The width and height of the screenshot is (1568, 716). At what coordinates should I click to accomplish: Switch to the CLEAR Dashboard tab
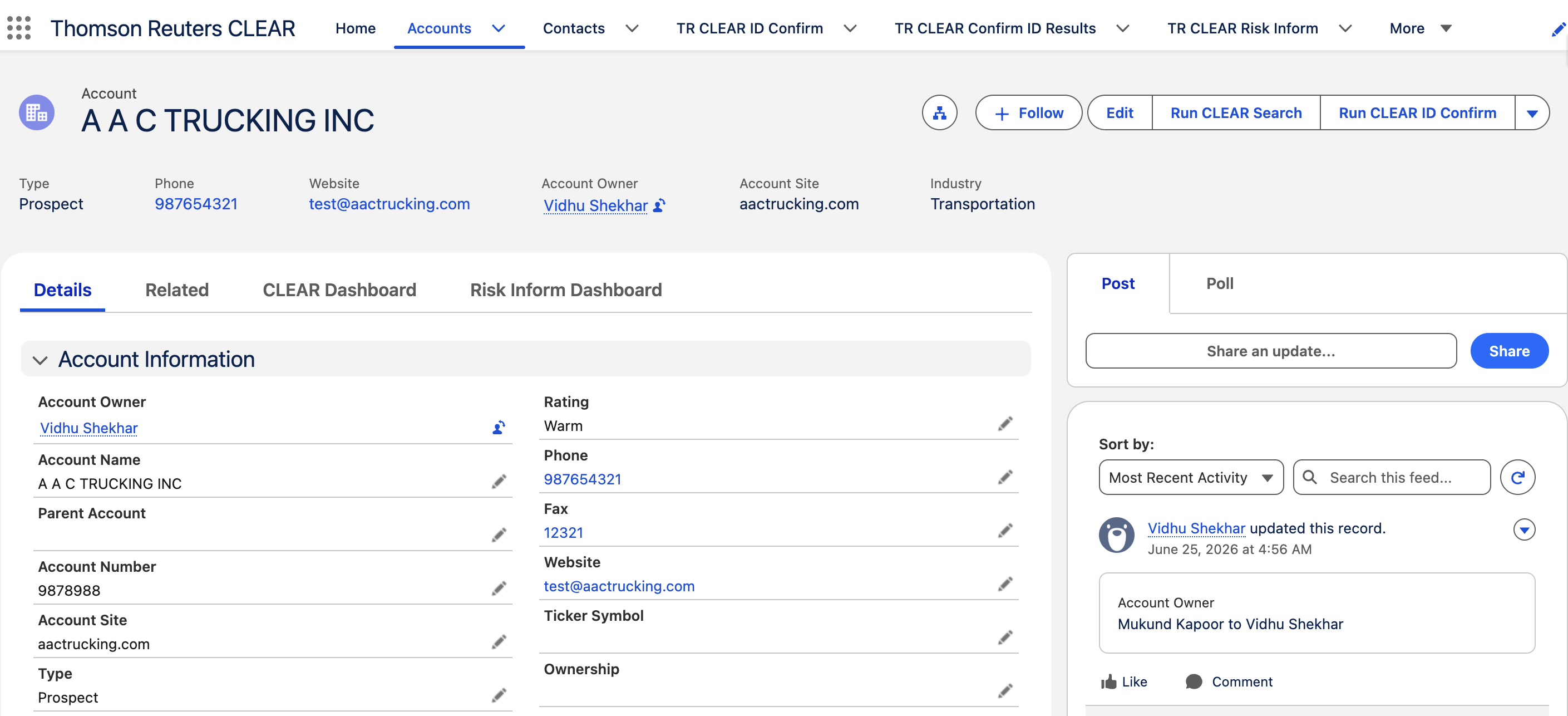[339, 290]
